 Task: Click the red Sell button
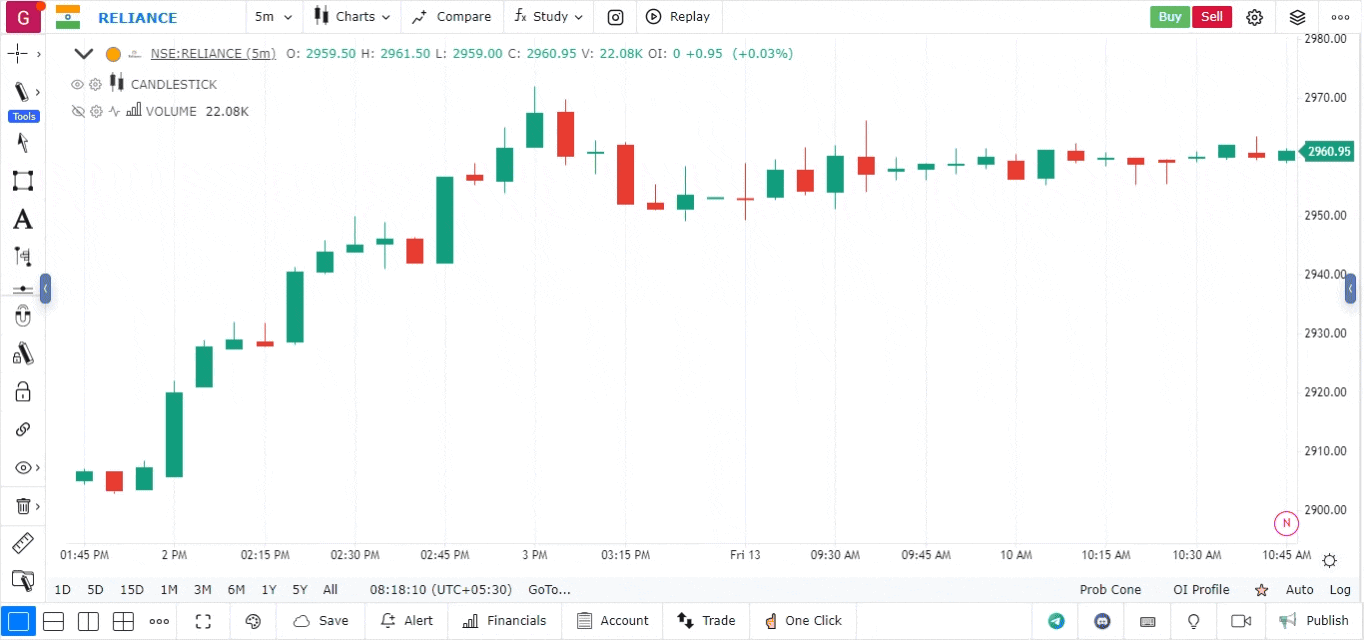click(x=1211, y=17)
